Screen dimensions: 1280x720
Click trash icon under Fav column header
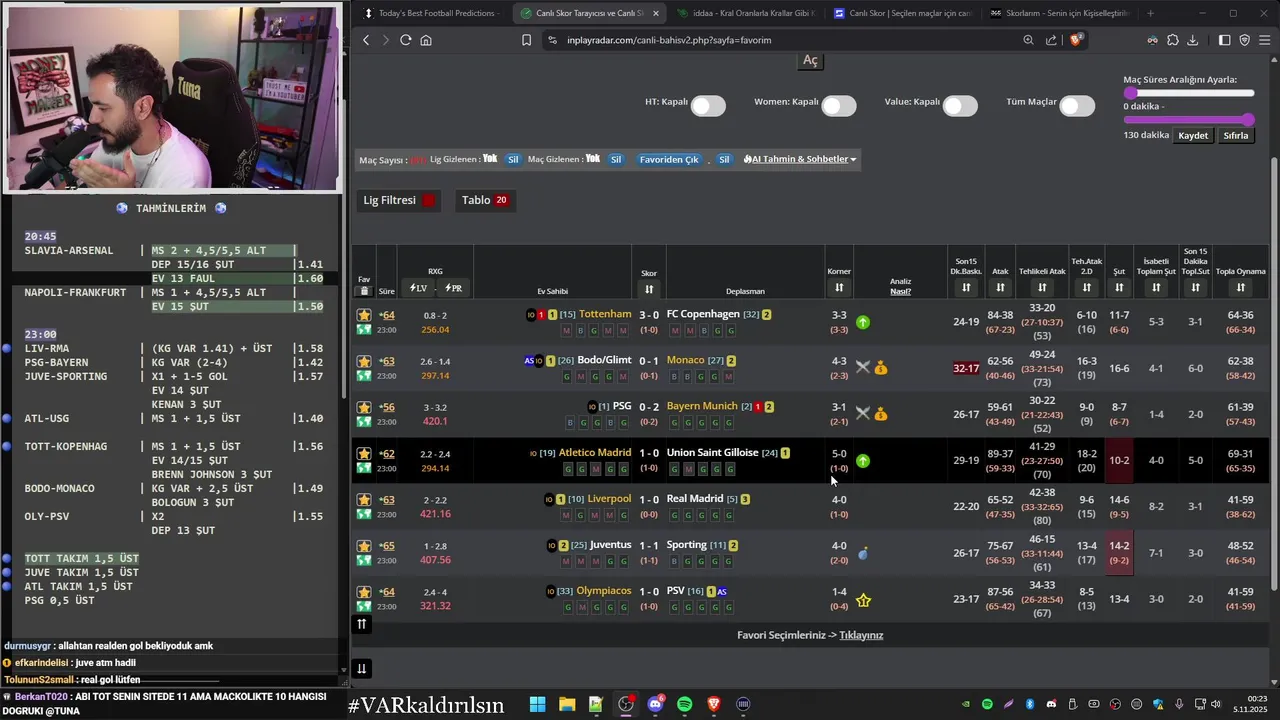pos(364,291)
